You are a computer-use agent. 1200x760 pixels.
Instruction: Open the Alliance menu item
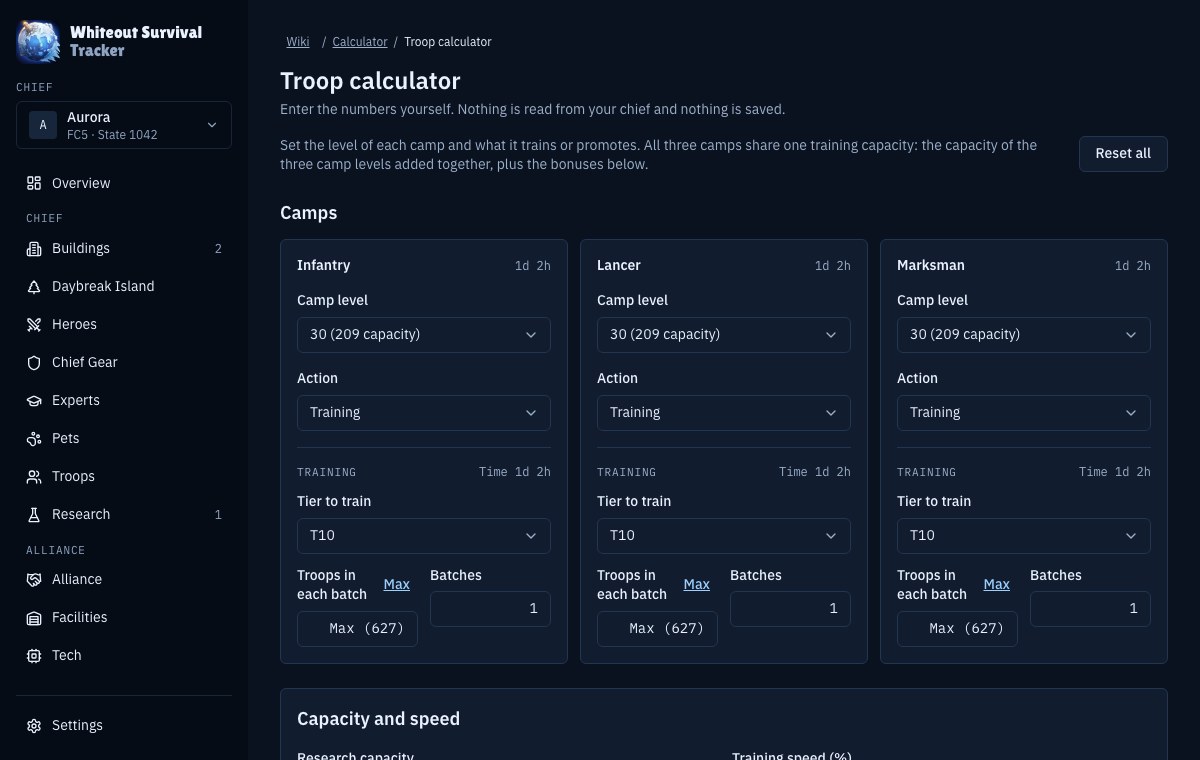click(x=124, y=579)
